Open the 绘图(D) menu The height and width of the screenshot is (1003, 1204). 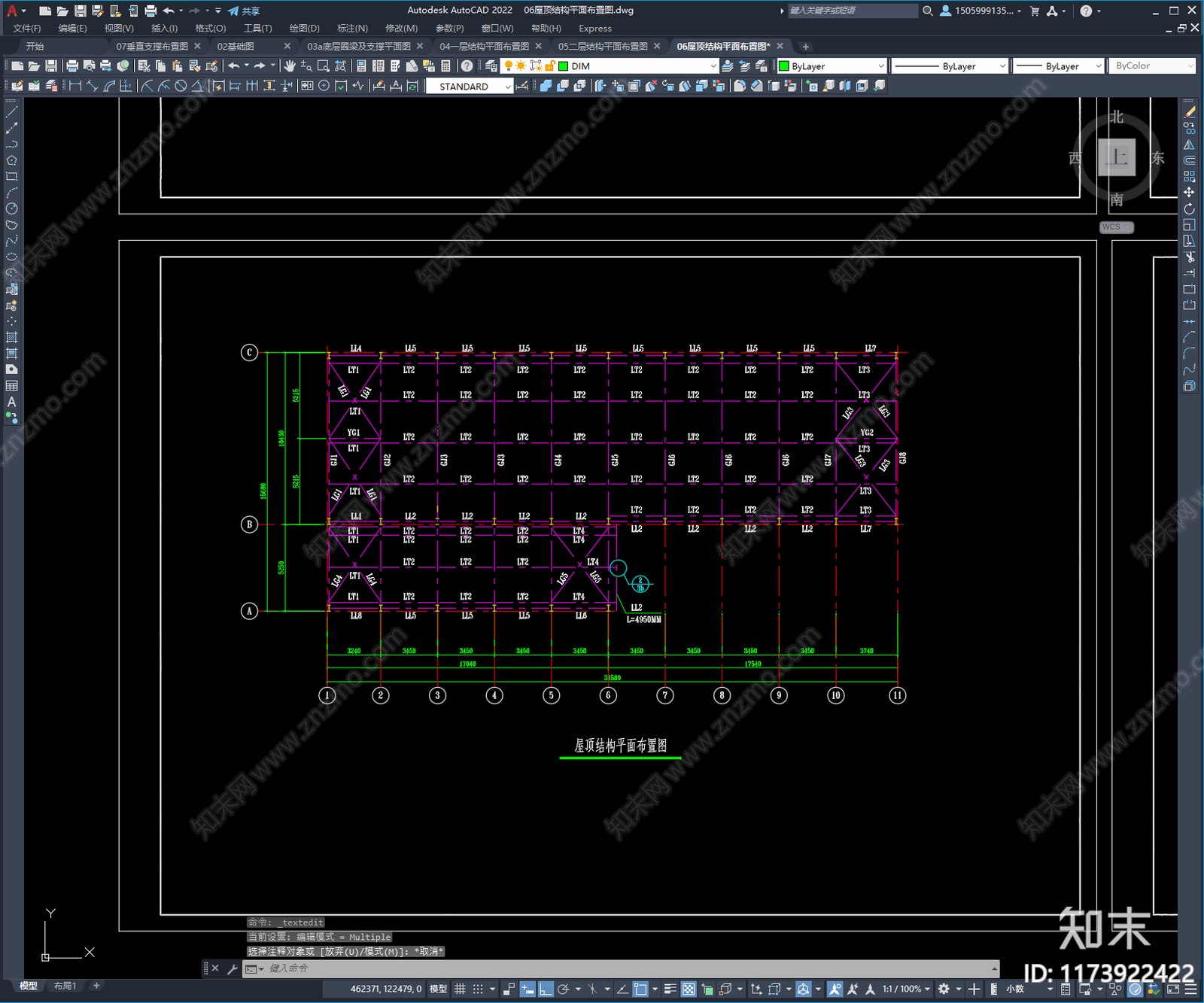tap(304, 29)
